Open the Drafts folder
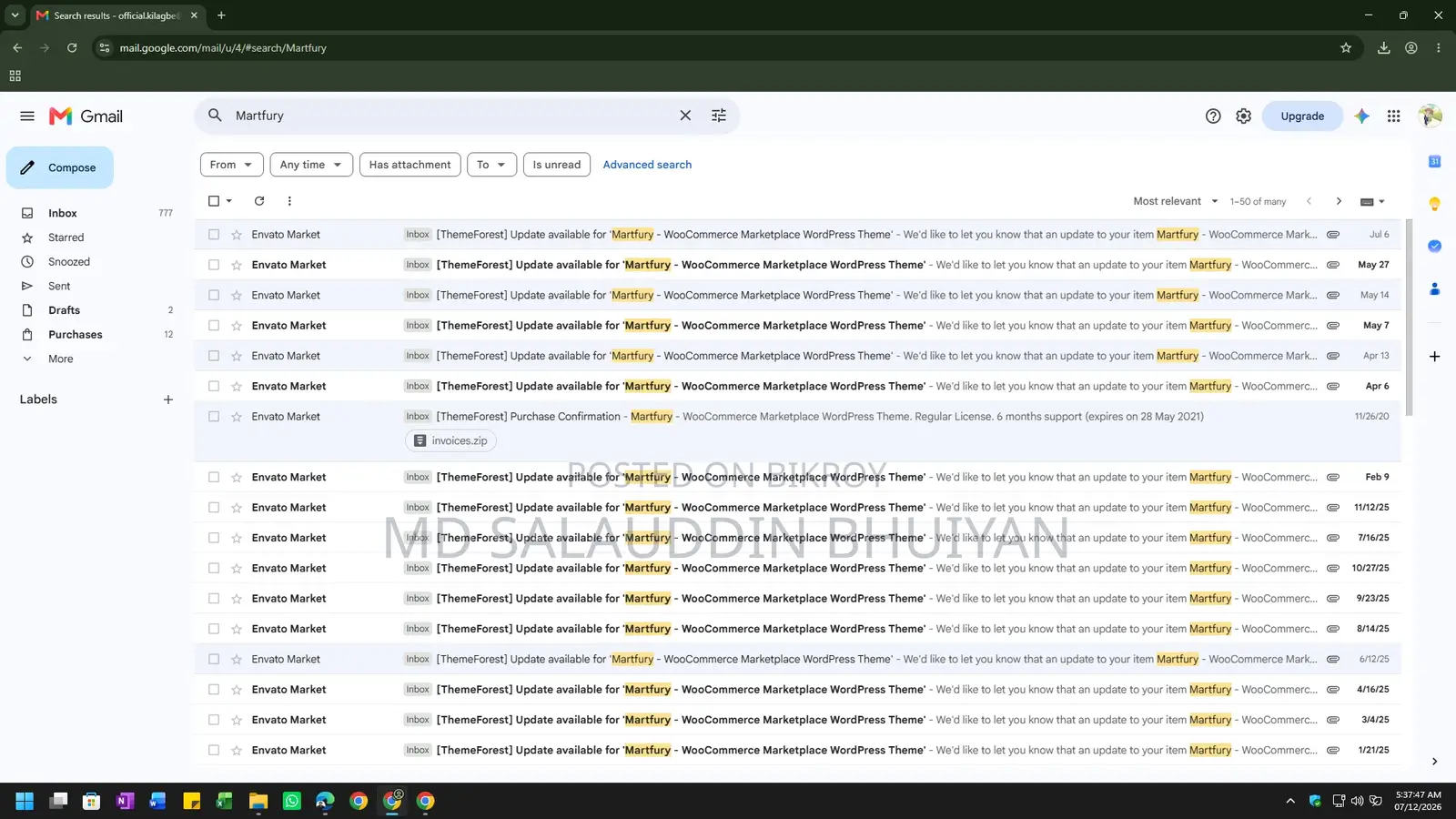This screenshot has height=819, width=1456. point(64,310)
